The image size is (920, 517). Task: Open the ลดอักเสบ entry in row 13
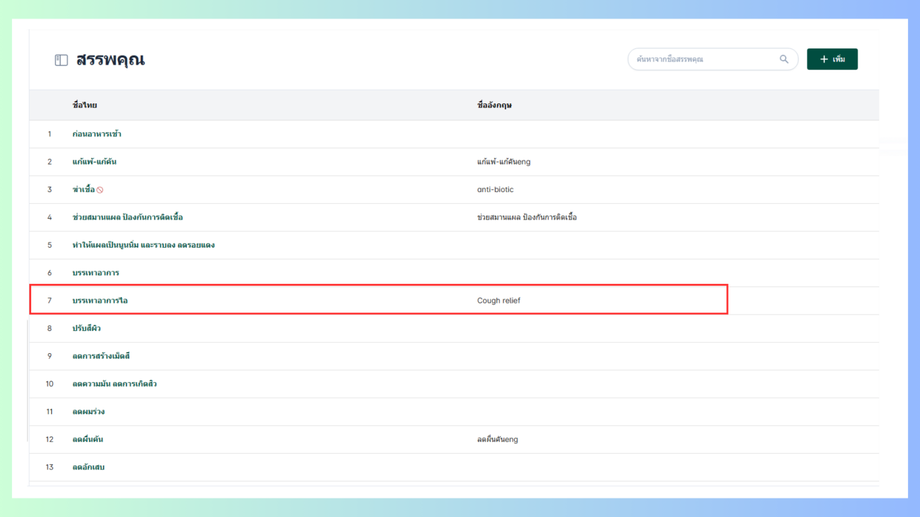click(89, 467)
